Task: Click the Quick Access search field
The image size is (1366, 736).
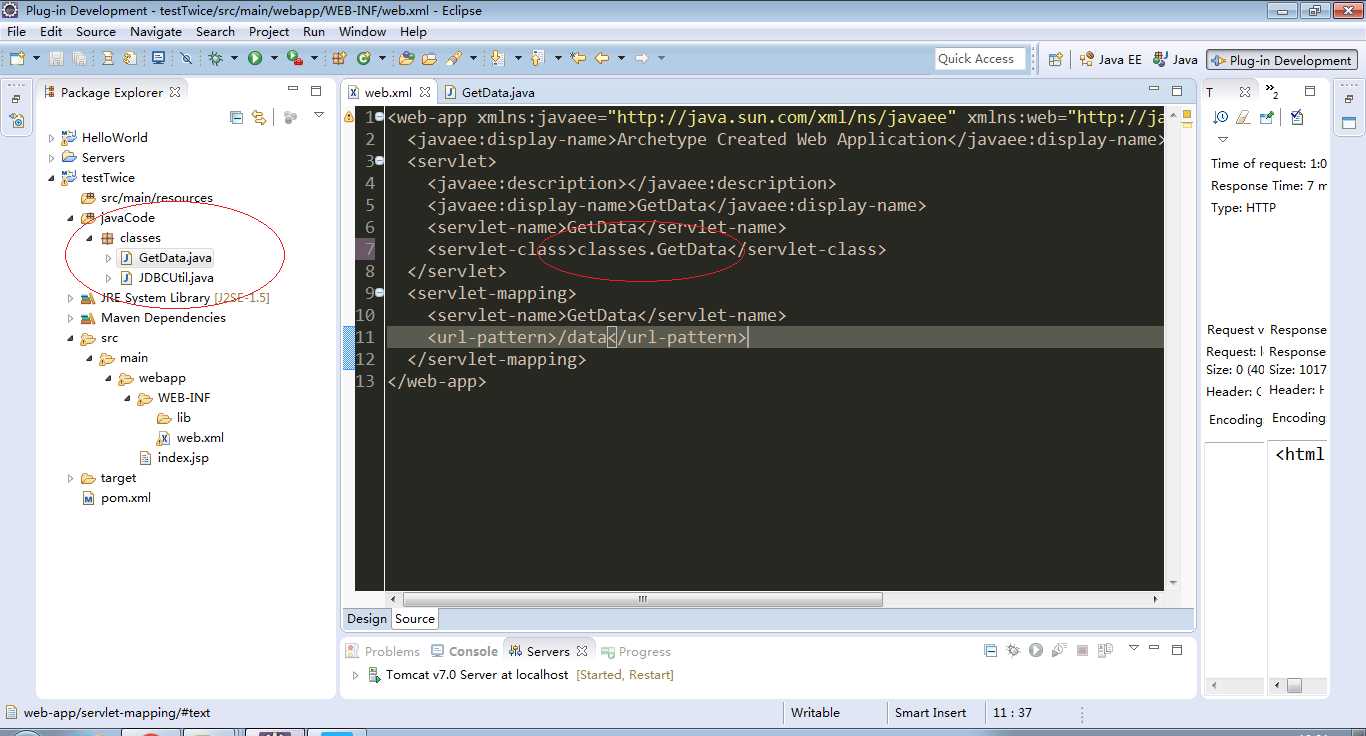Action: click(981, 59)
